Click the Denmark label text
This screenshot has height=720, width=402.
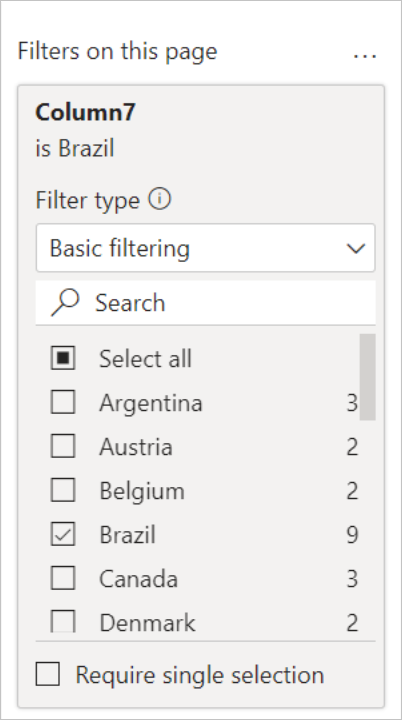click(x=147, y=623)
